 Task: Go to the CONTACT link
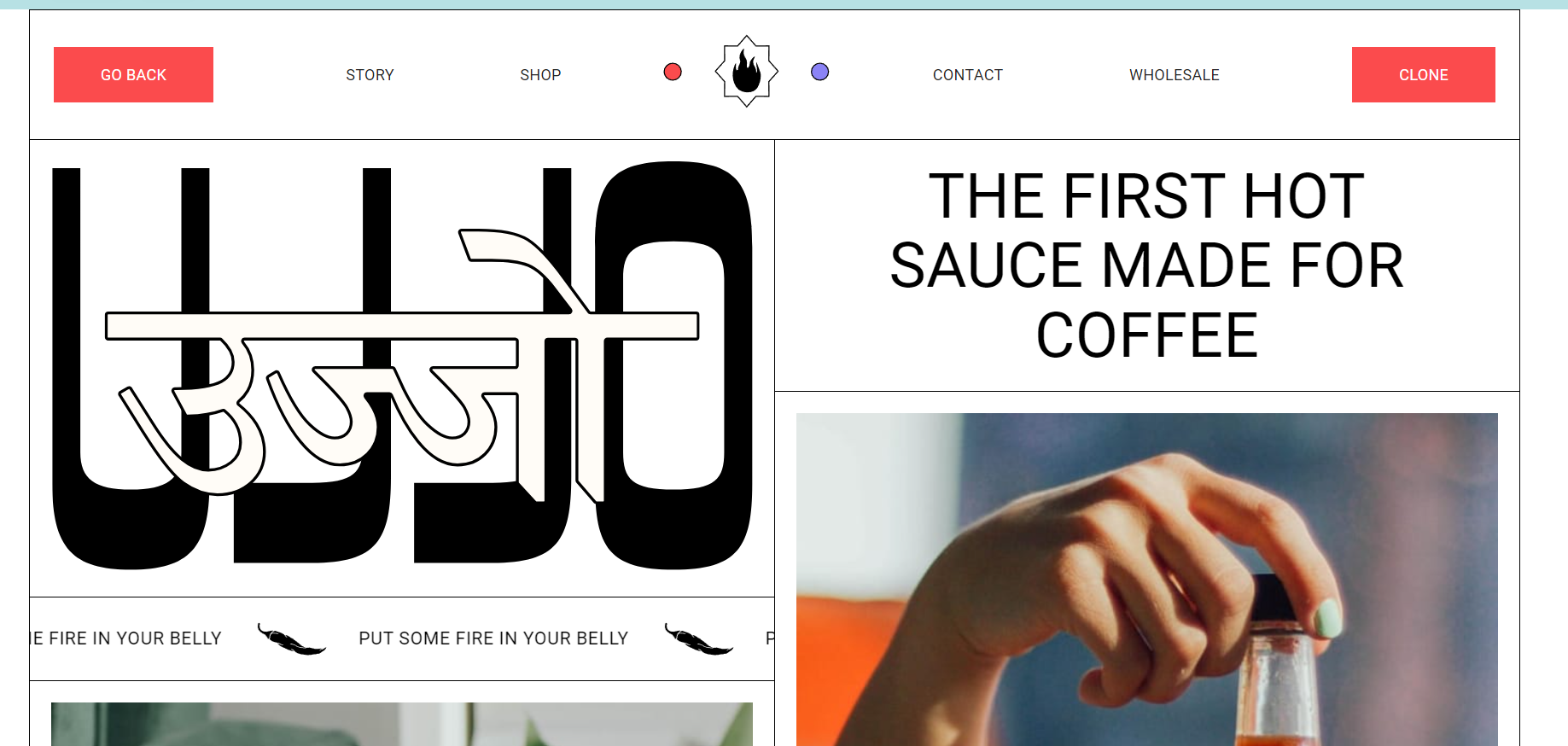point(967,75)
